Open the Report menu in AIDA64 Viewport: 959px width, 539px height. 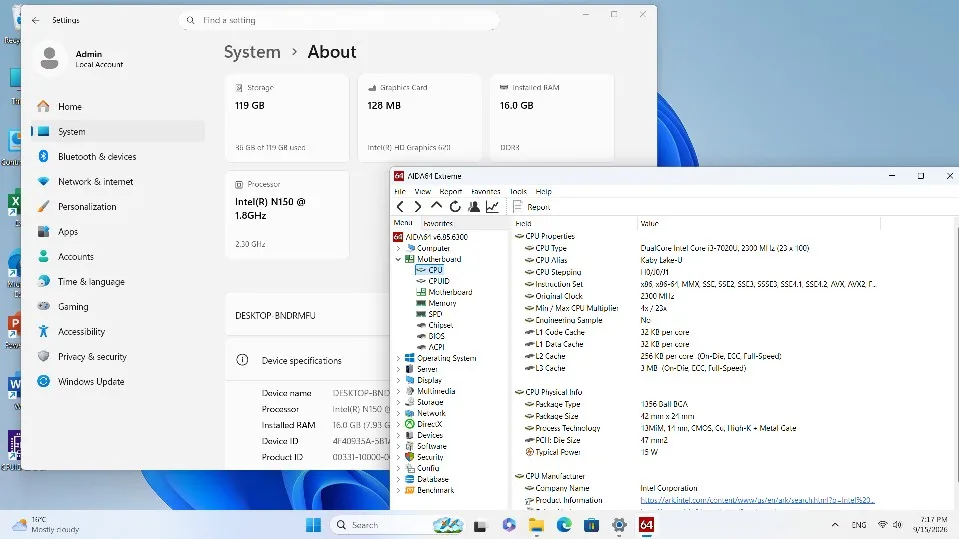[451, 191]
